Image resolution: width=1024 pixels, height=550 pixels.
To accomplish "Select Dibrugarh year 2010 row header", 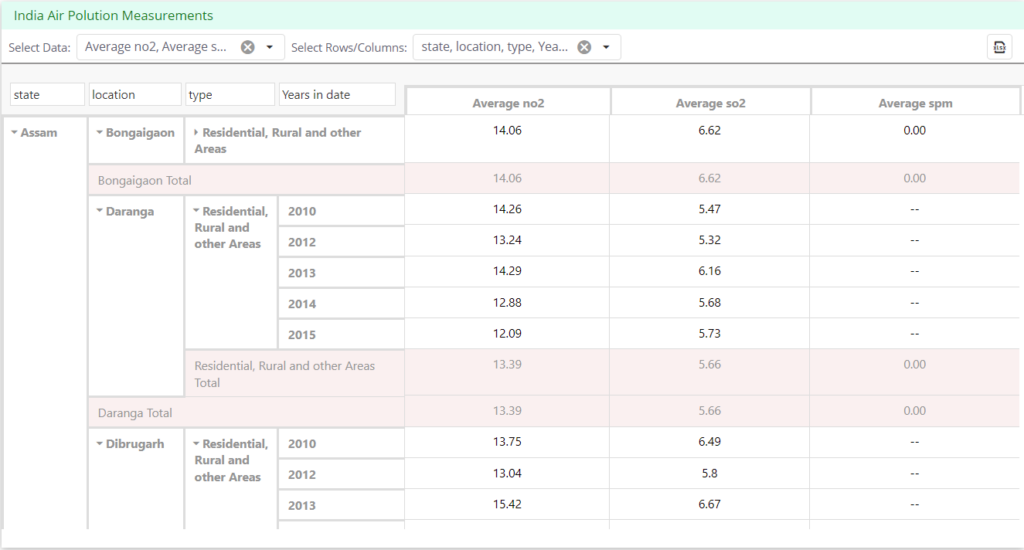I will 341,444.
